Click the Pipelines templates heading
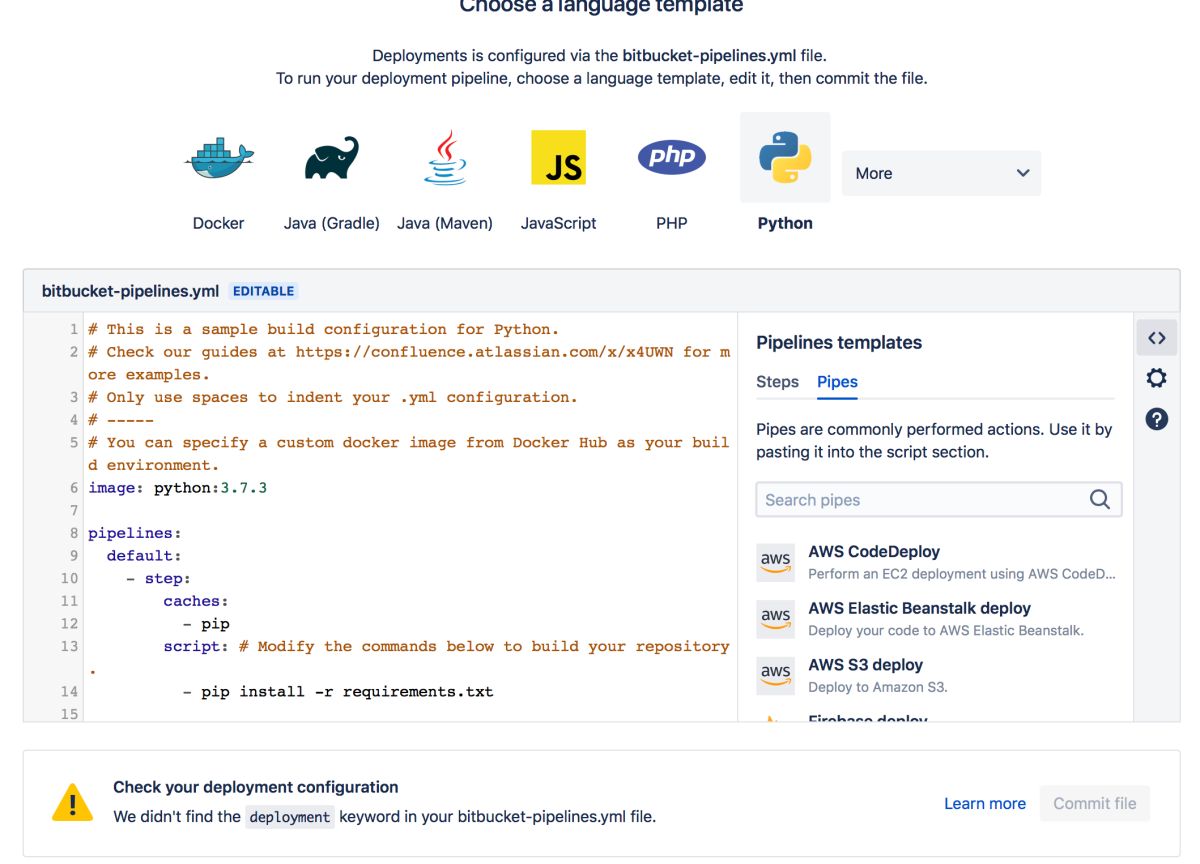This screenshot has width=1200, height=864. coord(839,342)
